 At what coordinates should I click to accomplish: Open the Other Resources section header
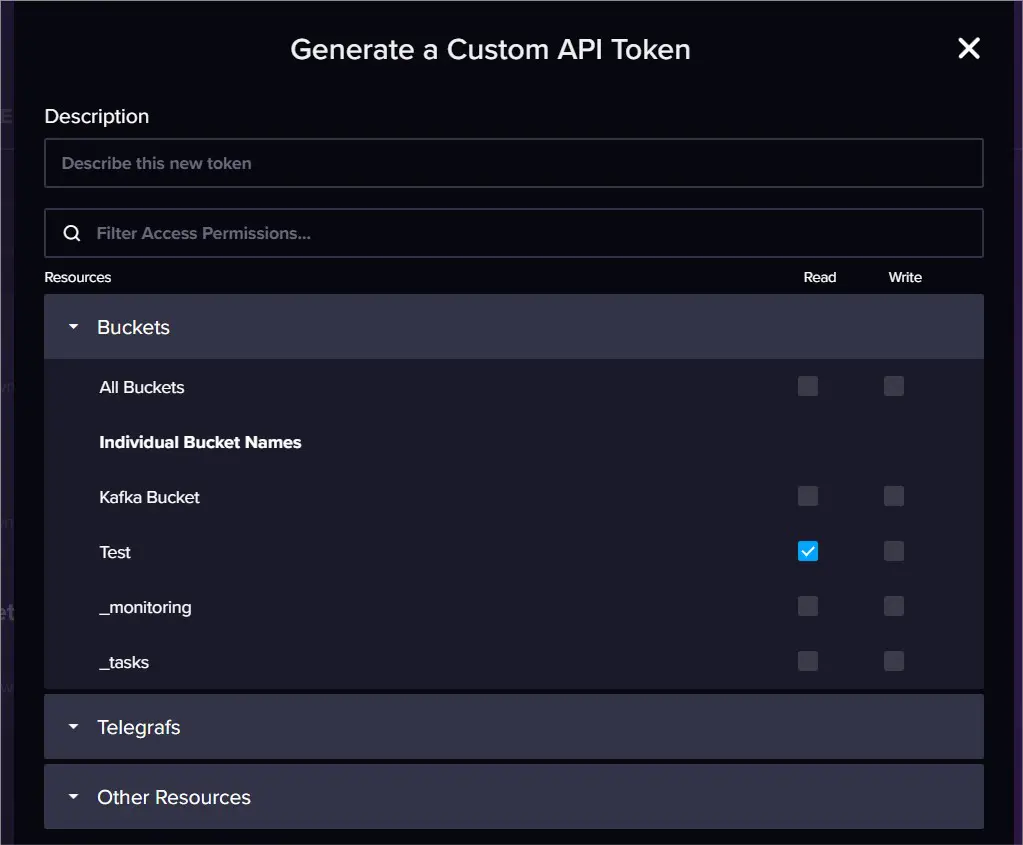coord(174,797)
